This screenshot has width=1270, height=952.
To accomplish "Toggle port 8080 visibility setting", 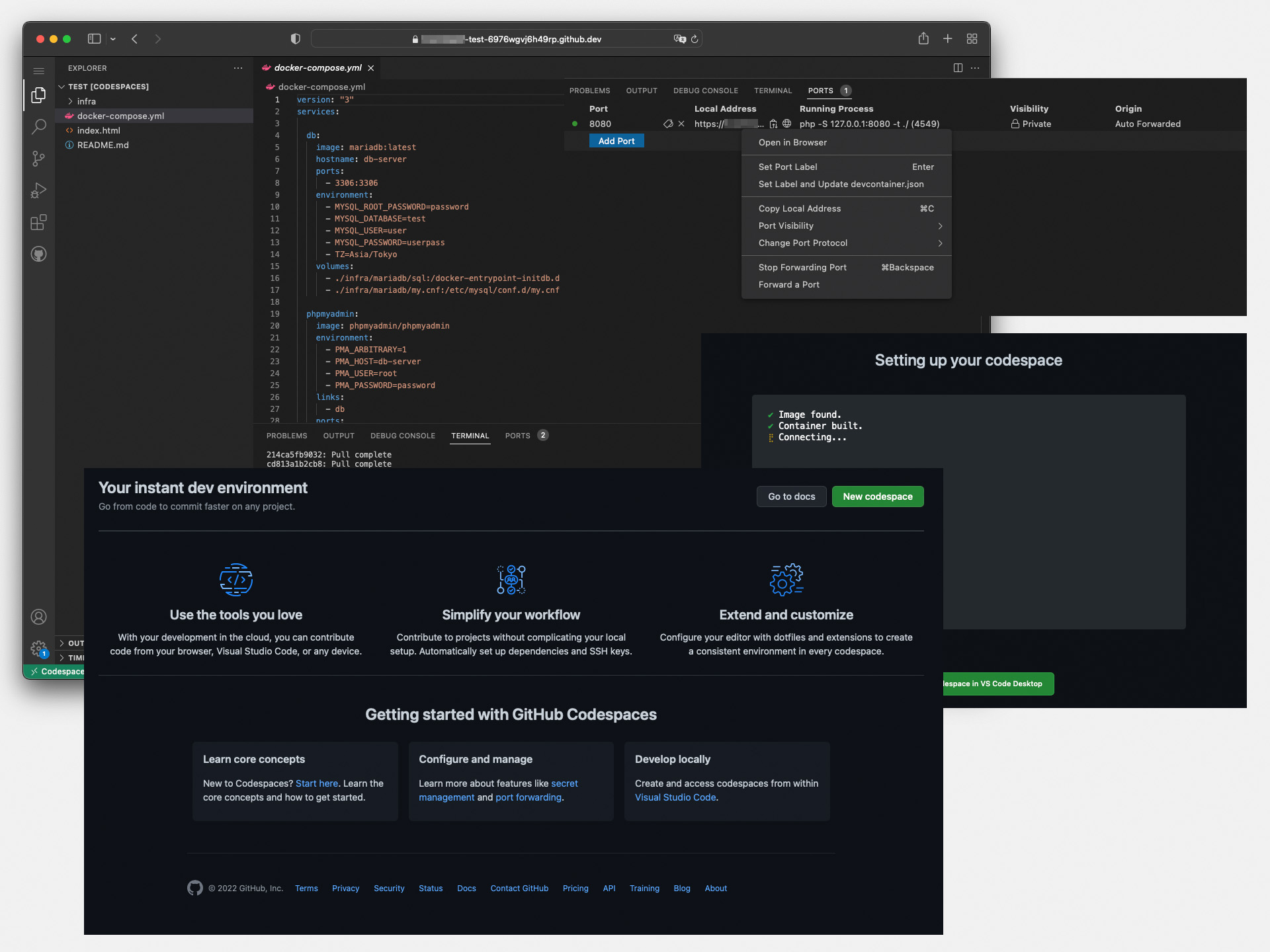I will point(785,225).
